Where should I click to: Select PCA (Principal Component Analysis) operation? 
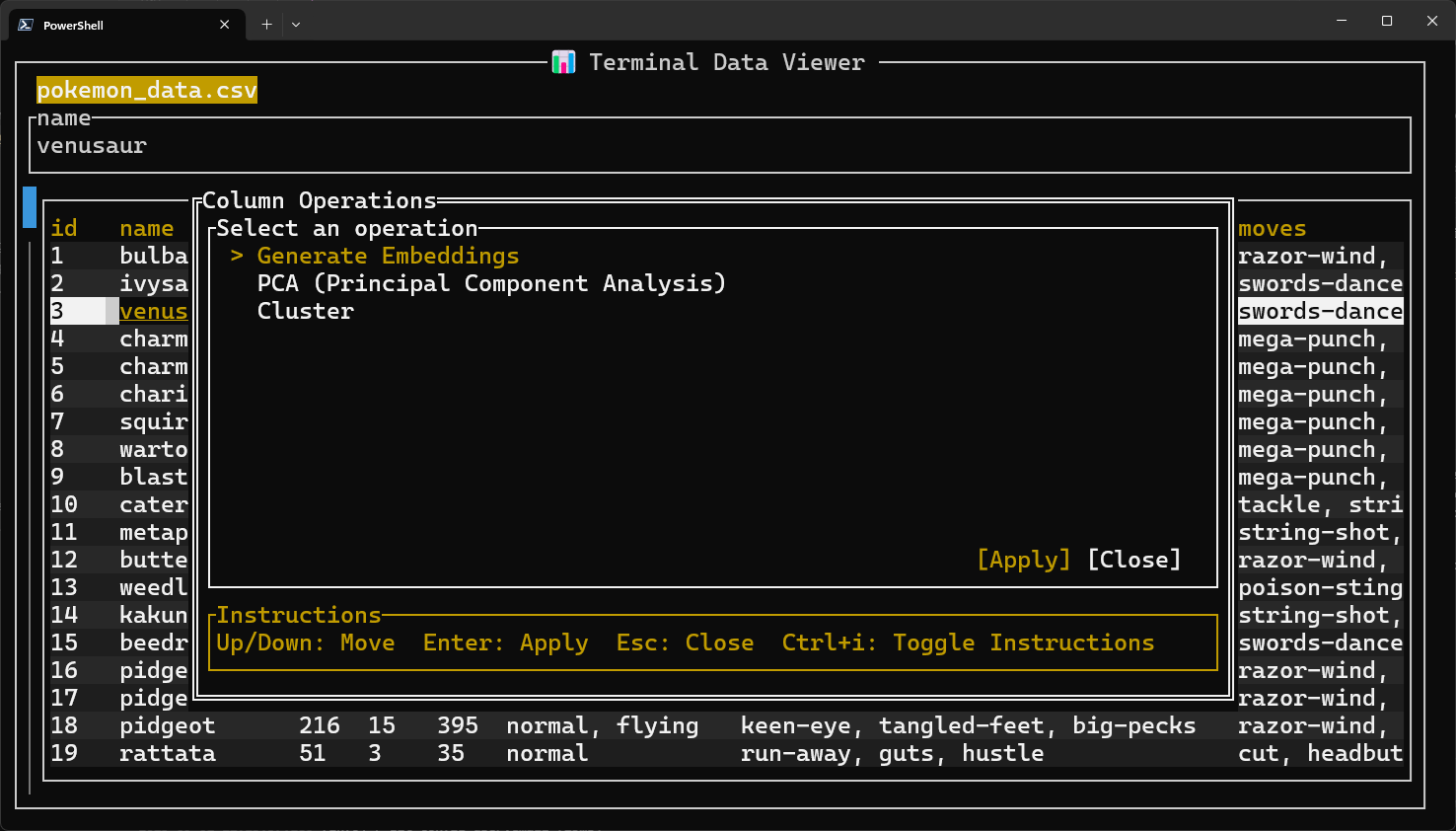point(491,283)
